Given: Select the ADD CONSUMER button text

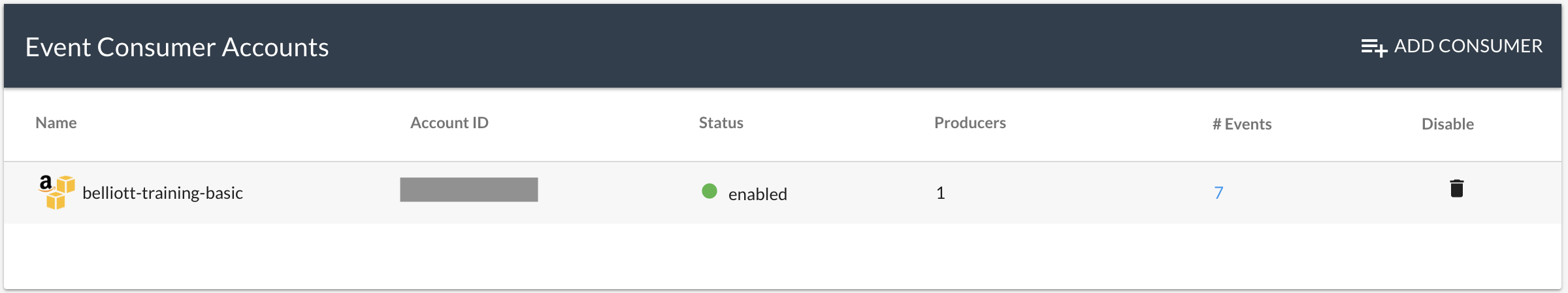Looking at the screenshot, I should point(1468,46).
